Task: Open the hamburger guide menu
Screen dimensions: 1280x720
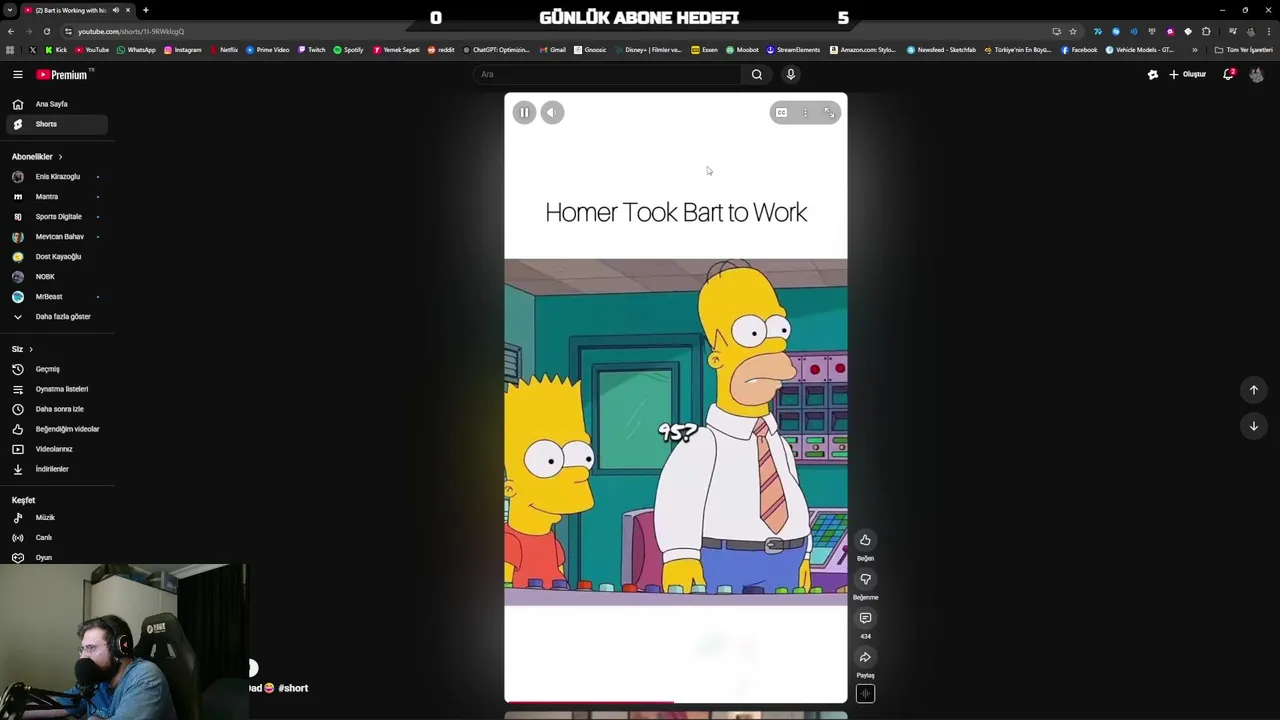Action: point(17,74)
